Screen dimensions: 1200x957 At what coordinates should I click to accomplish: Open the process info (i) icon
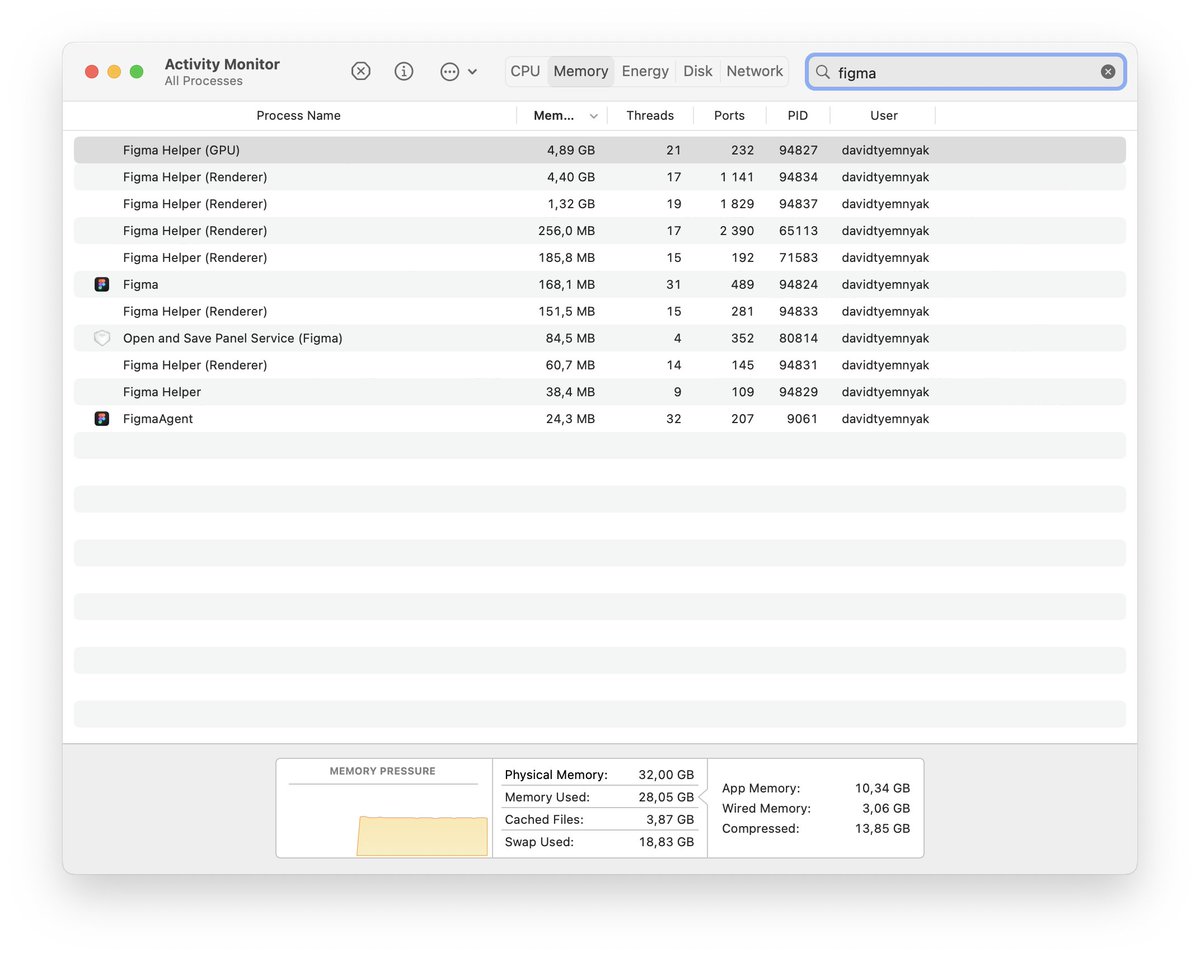pyautogui.click(x=404, y=71)
